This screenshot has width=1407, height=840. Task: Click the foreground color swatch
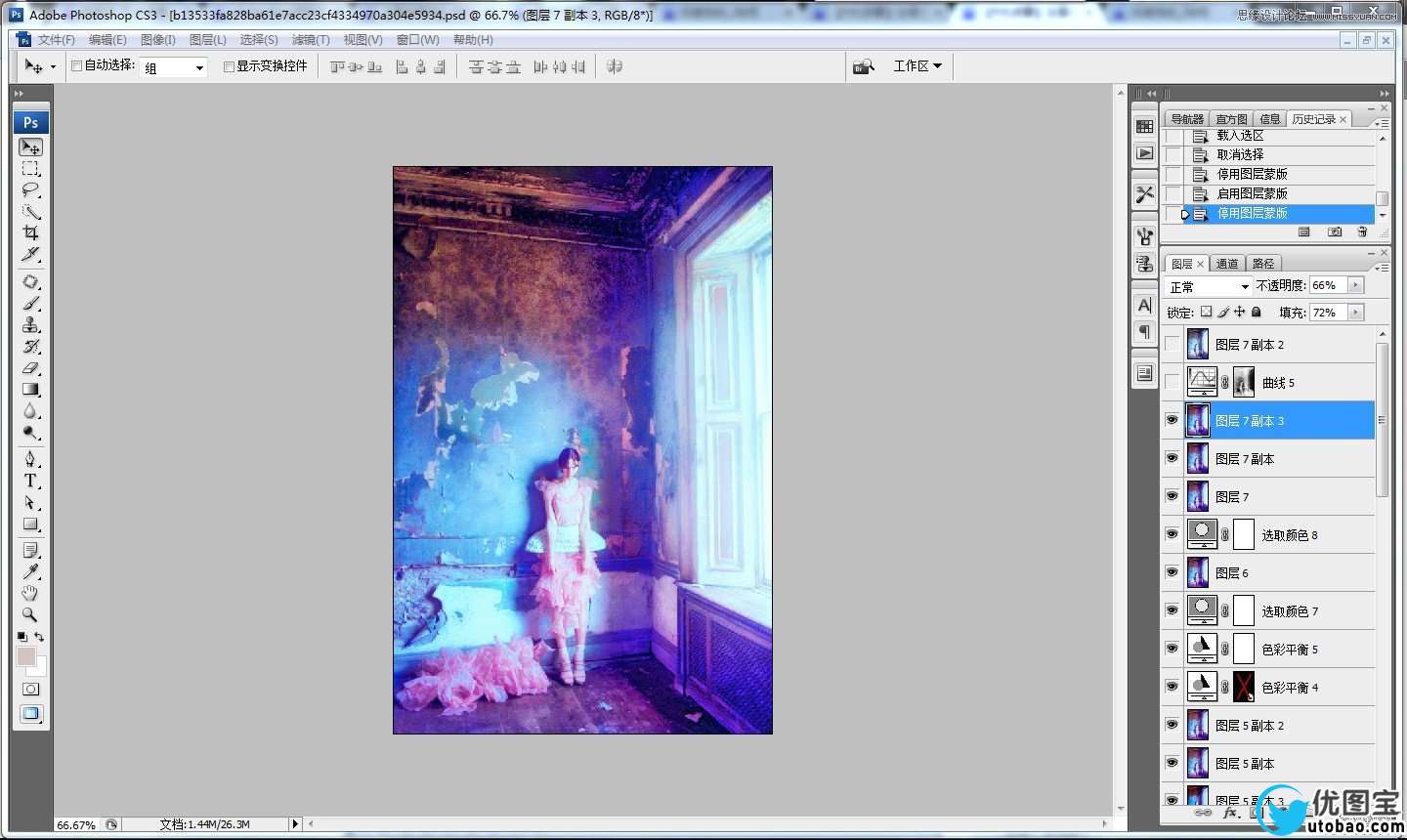click(26, 655)
